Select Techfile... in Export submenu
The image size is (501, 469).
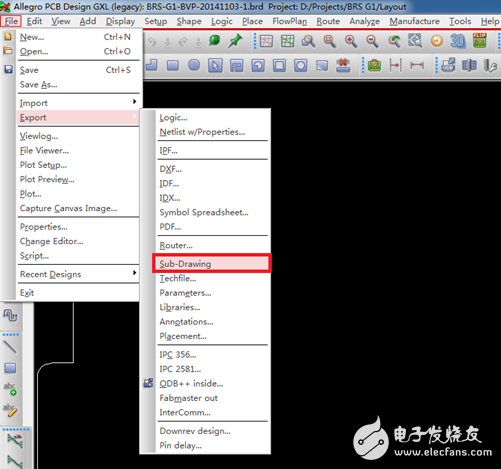tap(178, 278)
